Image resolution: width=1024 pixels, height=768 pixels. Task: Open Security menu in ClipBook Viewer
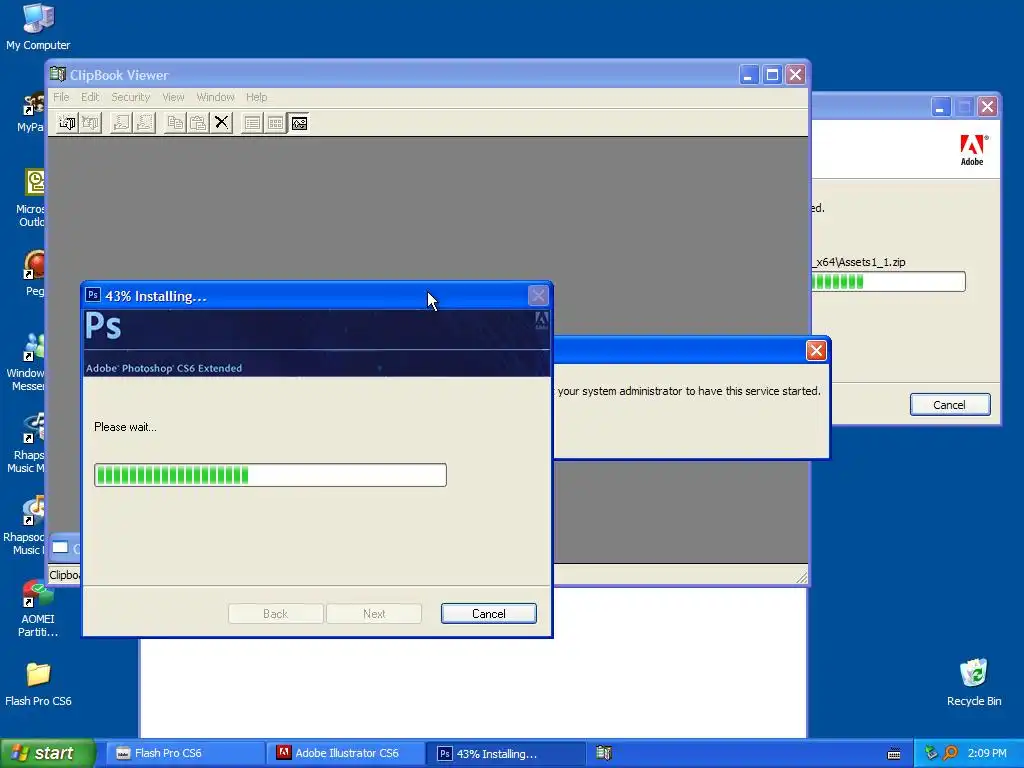click(x=131, y=97)
